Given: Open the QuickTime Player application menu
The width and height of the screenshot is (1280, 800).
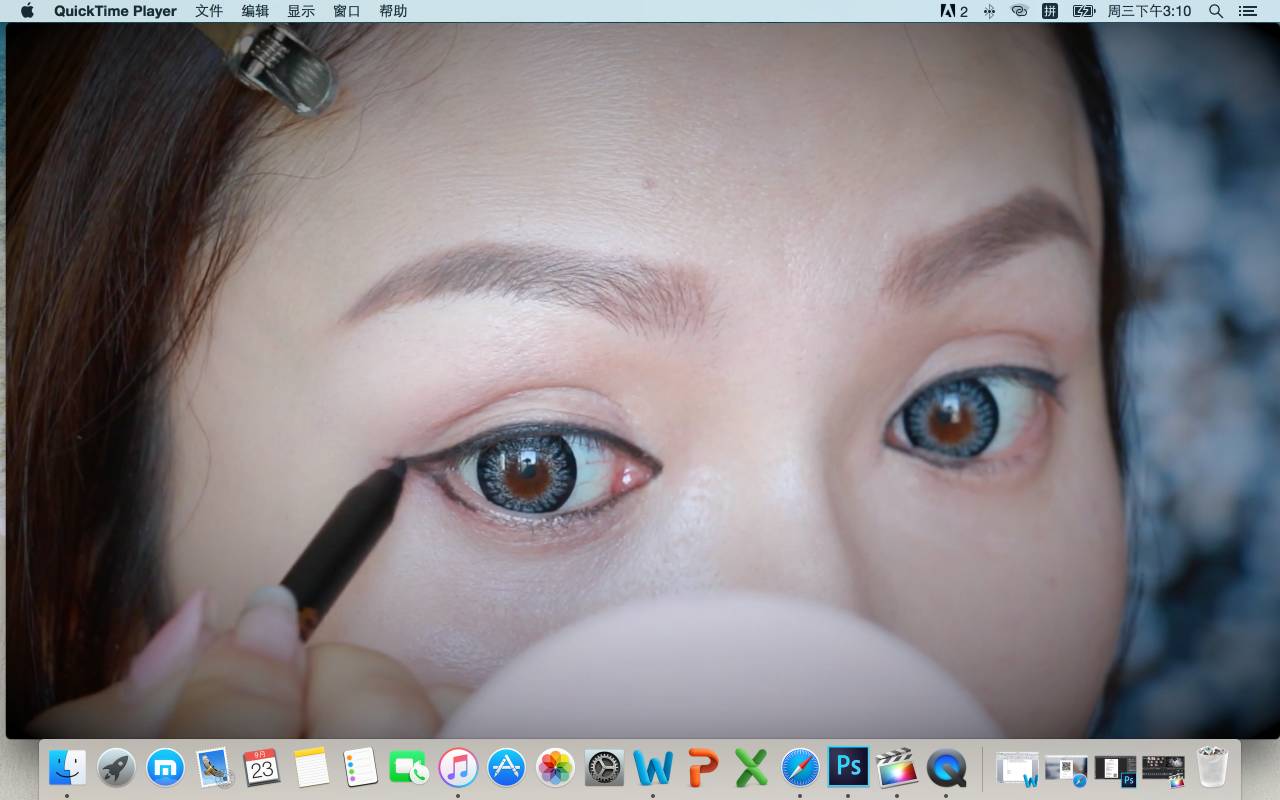Looking at the screenshot, I should [x=115, y=11].
